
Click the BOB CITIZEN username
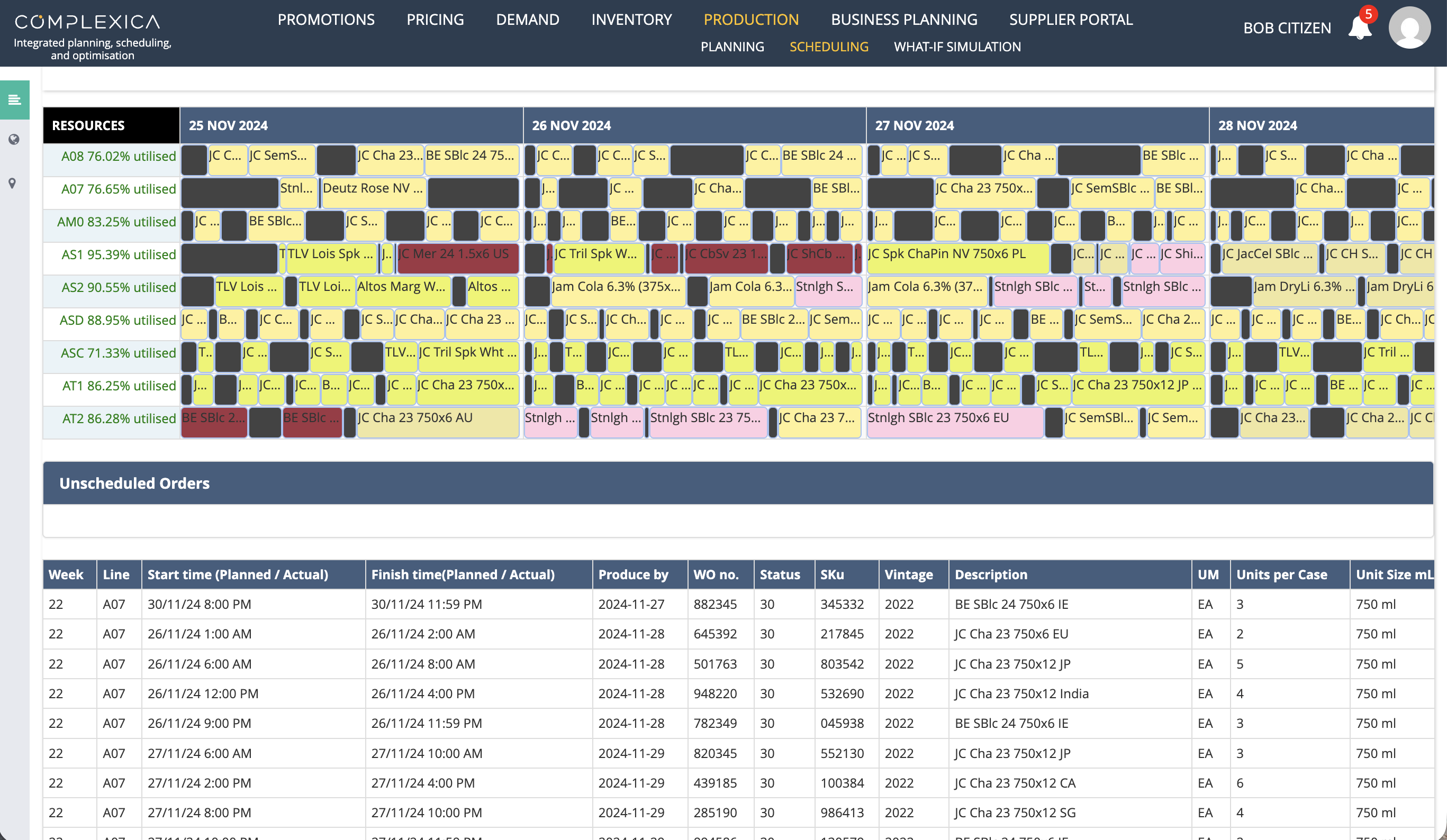(x=1287, y=28)
